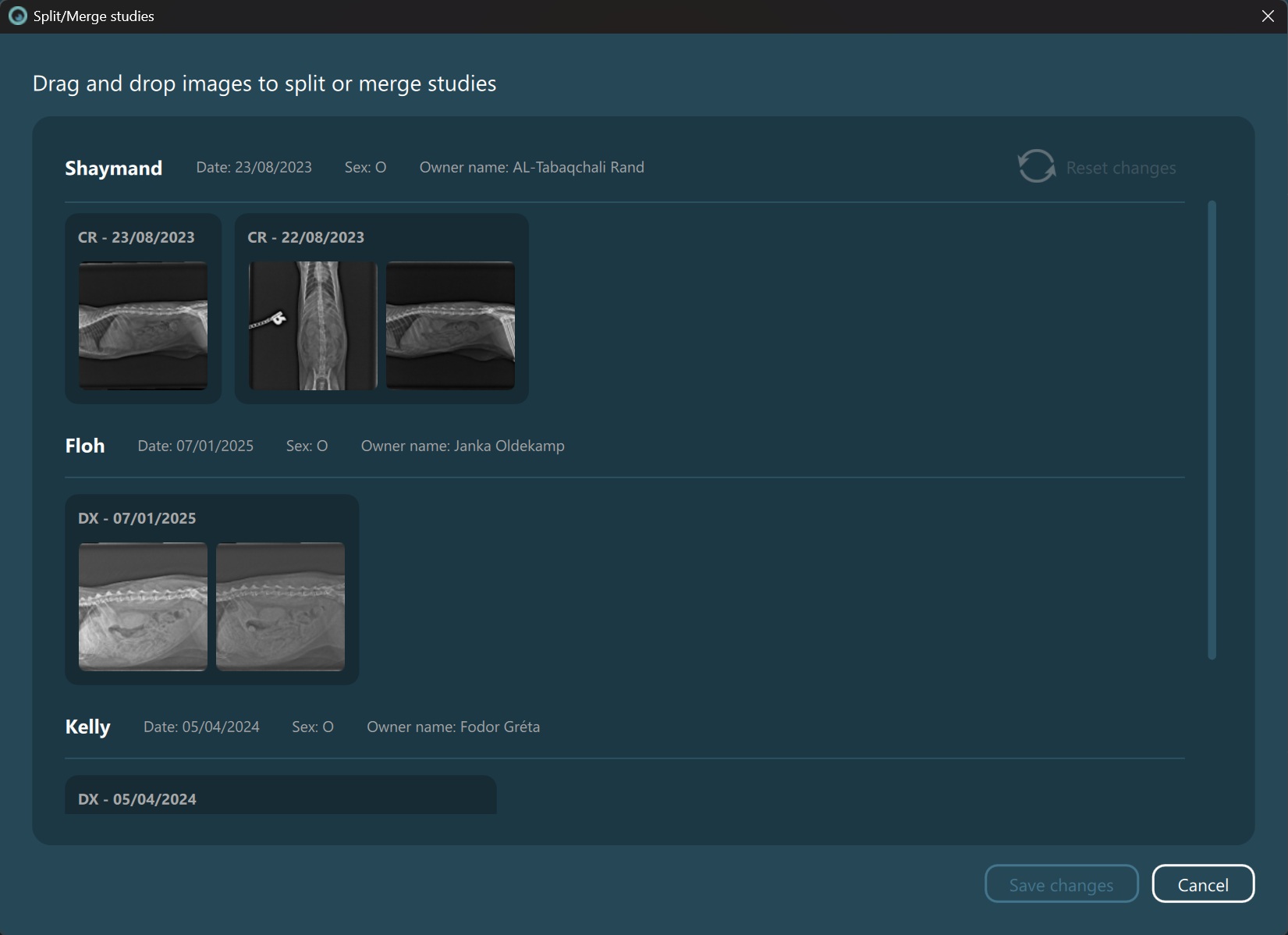Click the DX - 07/01/2025 study header

pos(137,518)
